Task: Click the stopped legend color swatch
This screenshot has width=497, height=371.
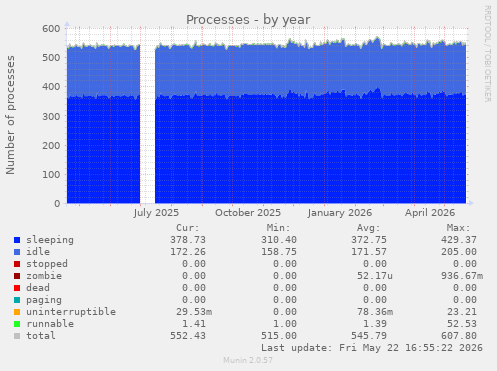Action: (x=17, y=264)
